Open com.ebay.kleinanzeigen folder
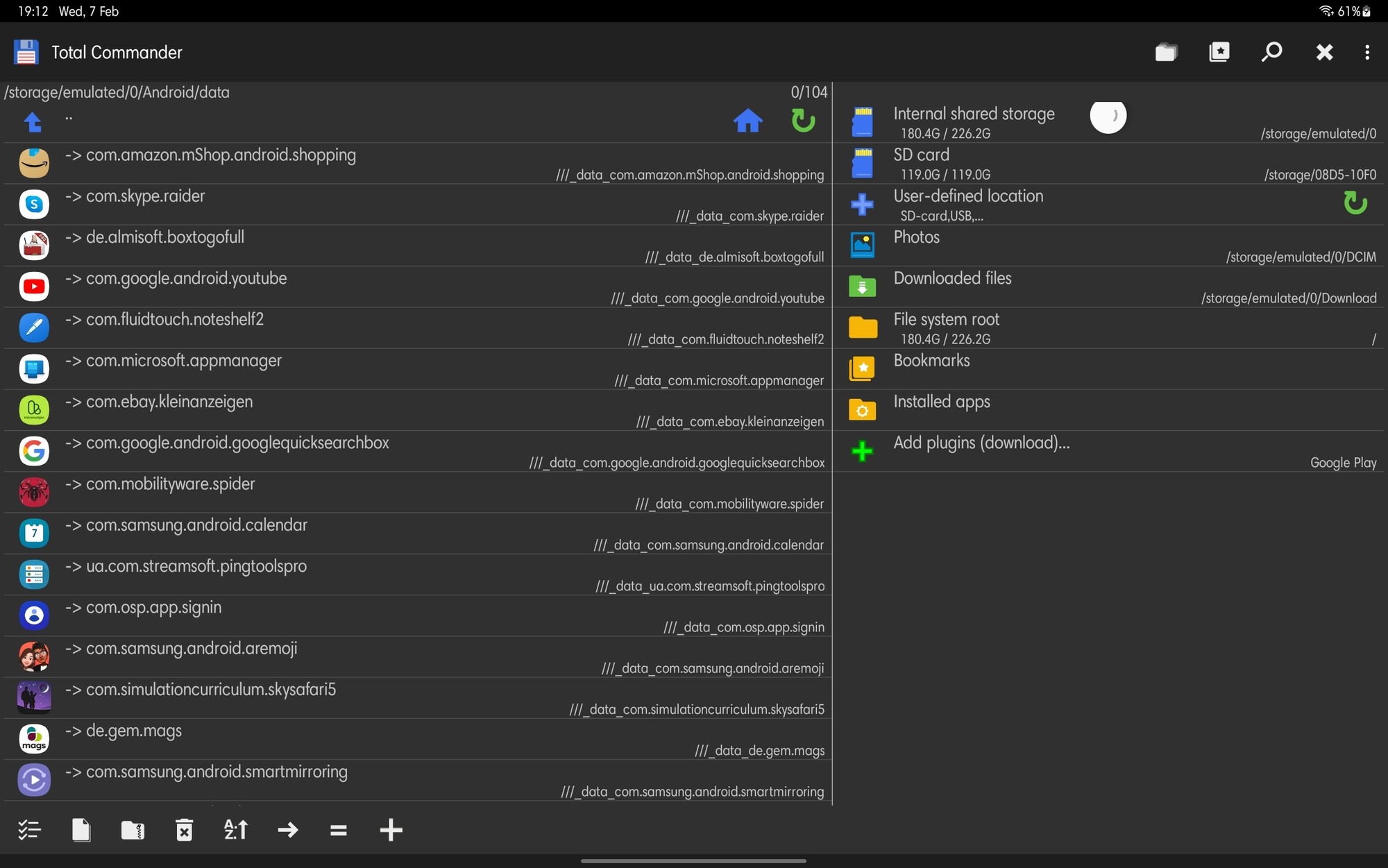The width and height of the screenshot is (1388, 868). point(418,410)
